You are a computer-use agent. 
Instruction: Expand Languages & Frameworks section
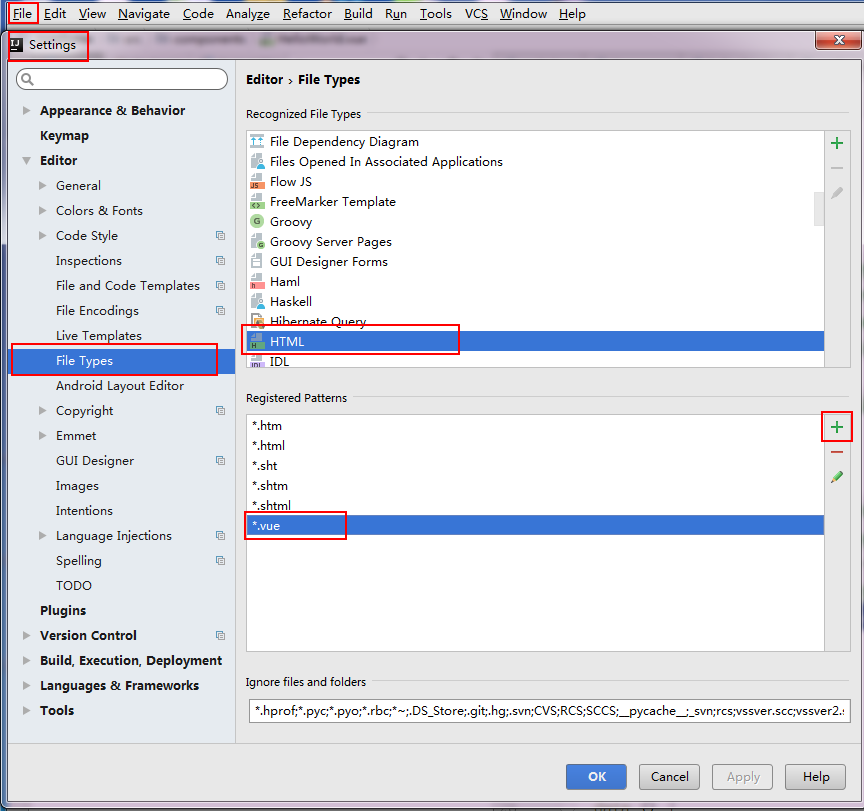click(x=26, y=685)
